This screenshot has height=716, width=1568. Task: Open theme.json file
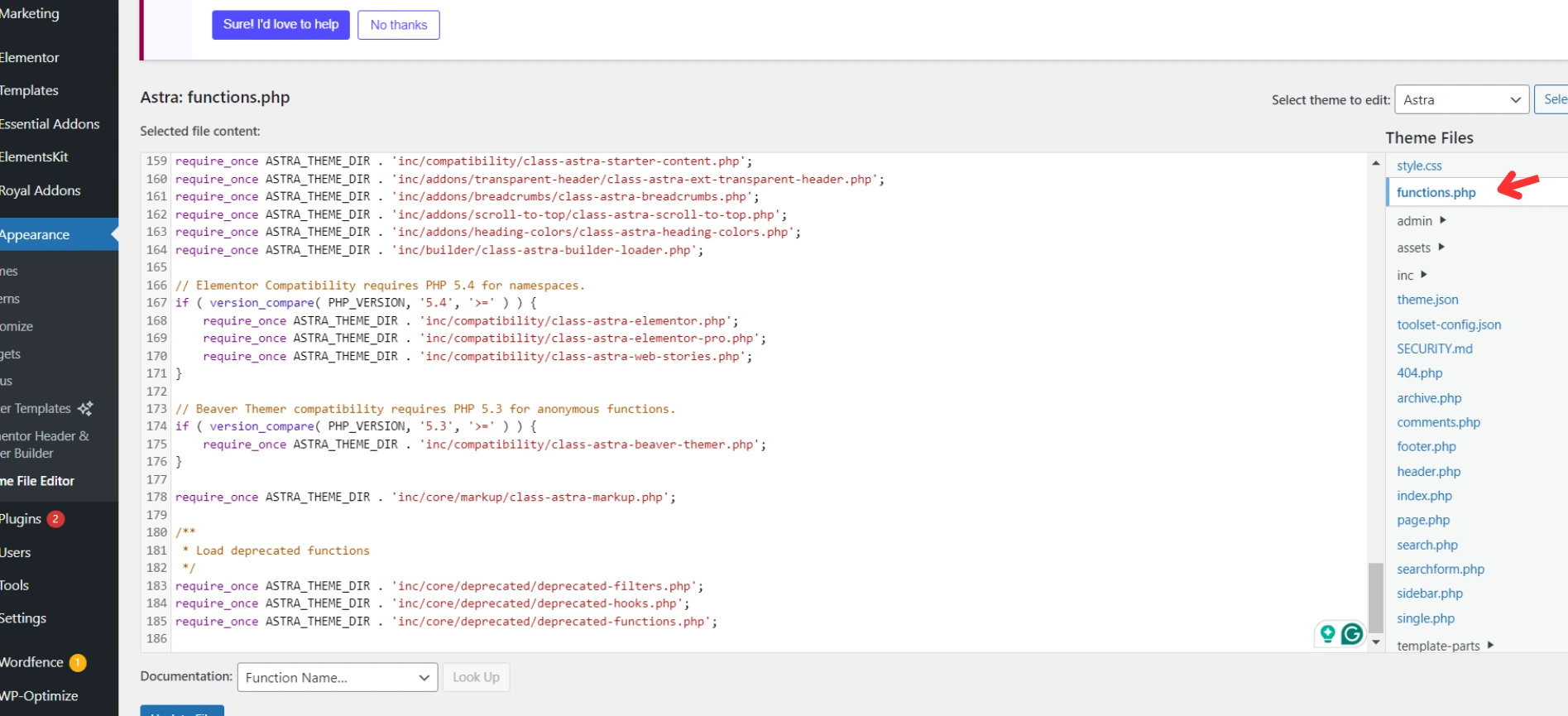[x=1427, y=300]
